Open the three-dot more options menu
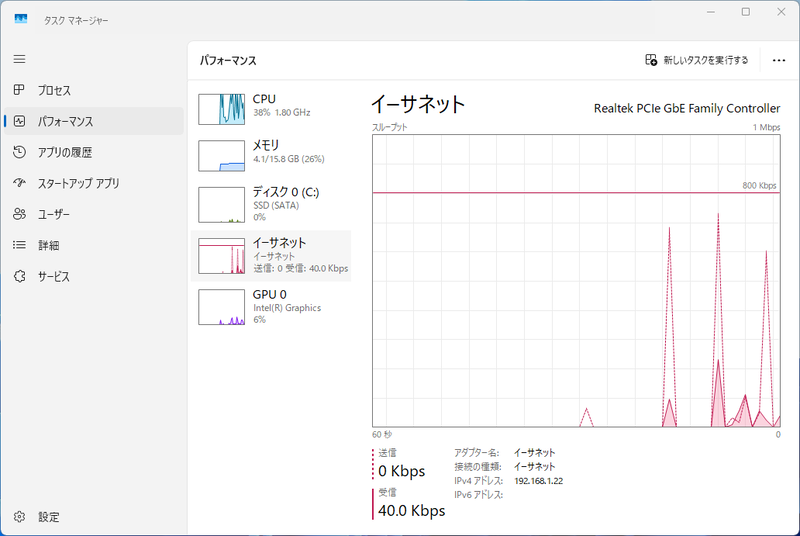 [x=779, y=61]
